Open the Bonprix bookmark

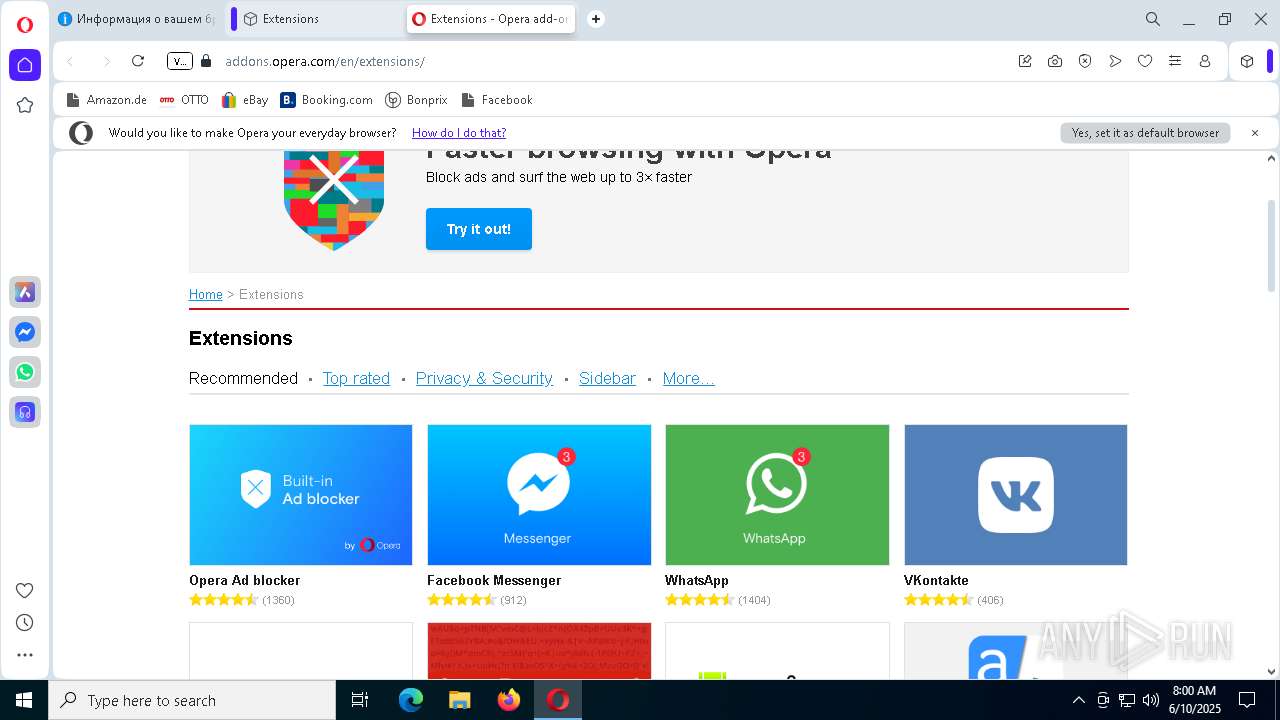(x=416, y=100)
